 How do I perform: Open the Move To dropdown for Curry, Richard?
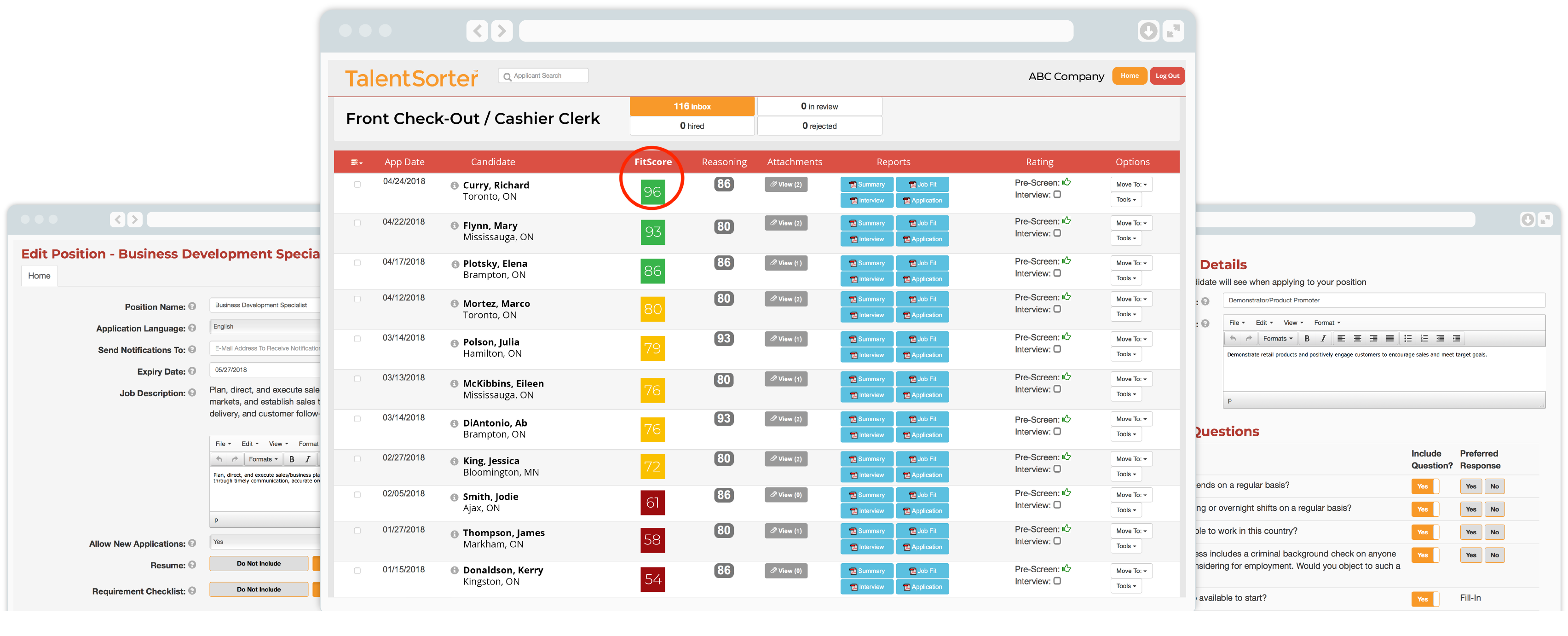click(x=1131, y=185)
